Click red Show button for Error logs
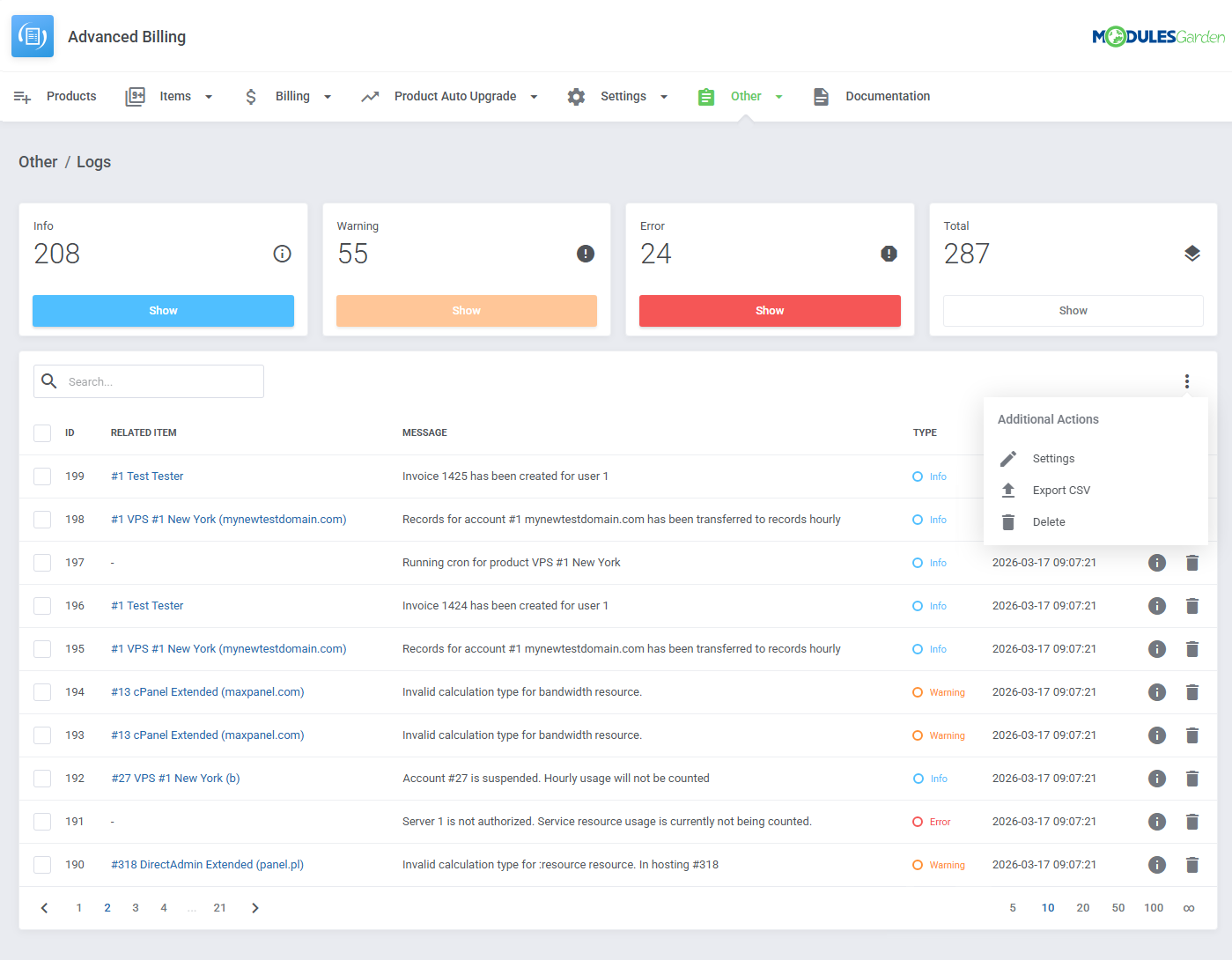The width and height of the screenshot is (1232, 960). click(770, 311)
